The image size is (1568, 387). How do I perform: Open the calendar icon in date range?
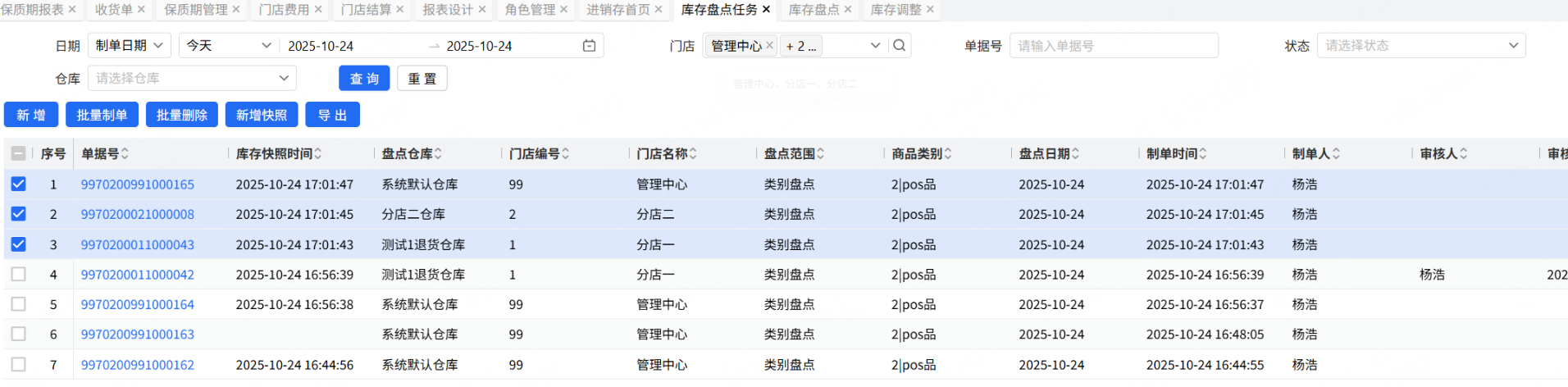589,46
